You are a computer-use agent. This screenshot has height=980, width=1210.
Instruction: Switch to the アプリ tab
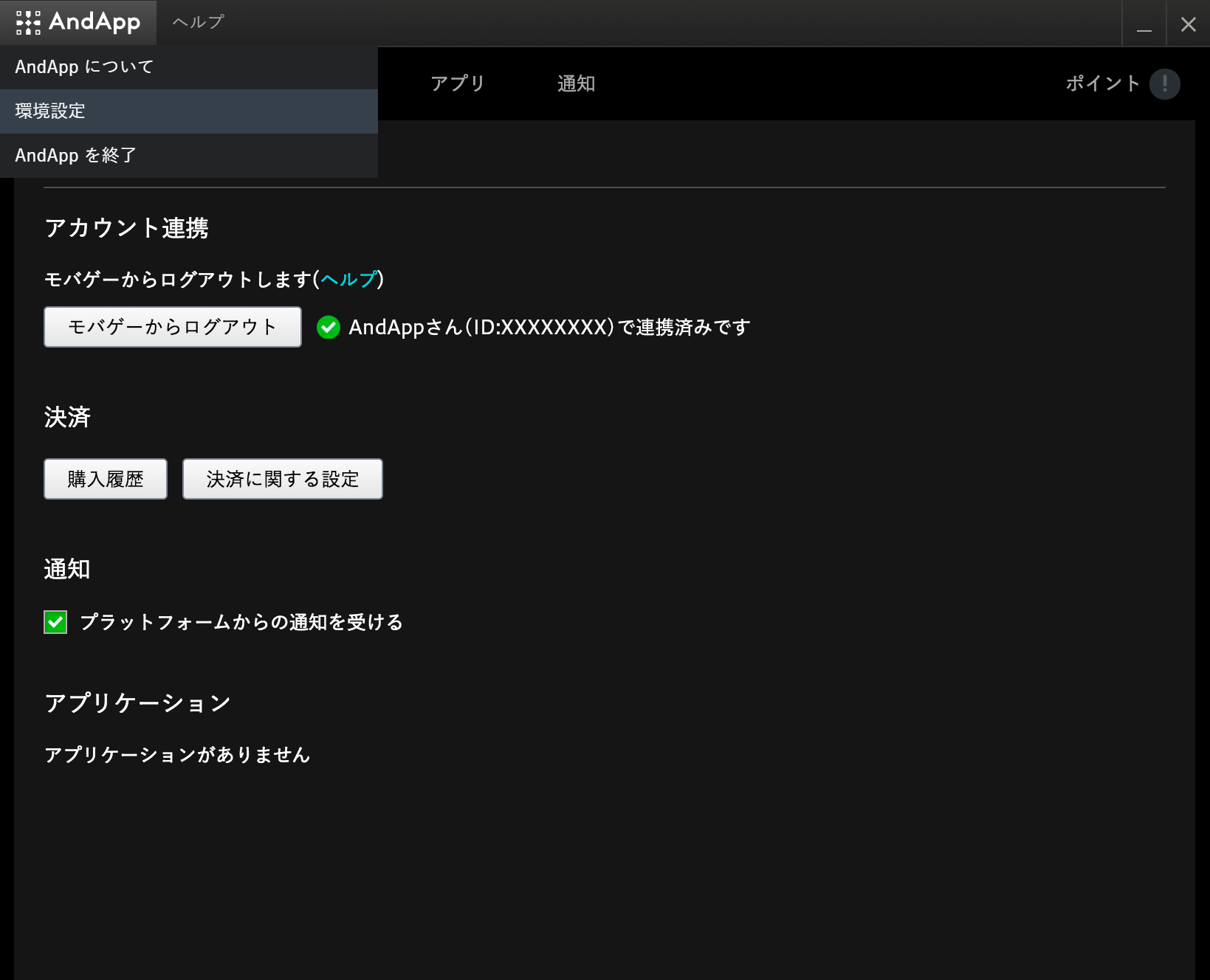click(x=458, y=83)
